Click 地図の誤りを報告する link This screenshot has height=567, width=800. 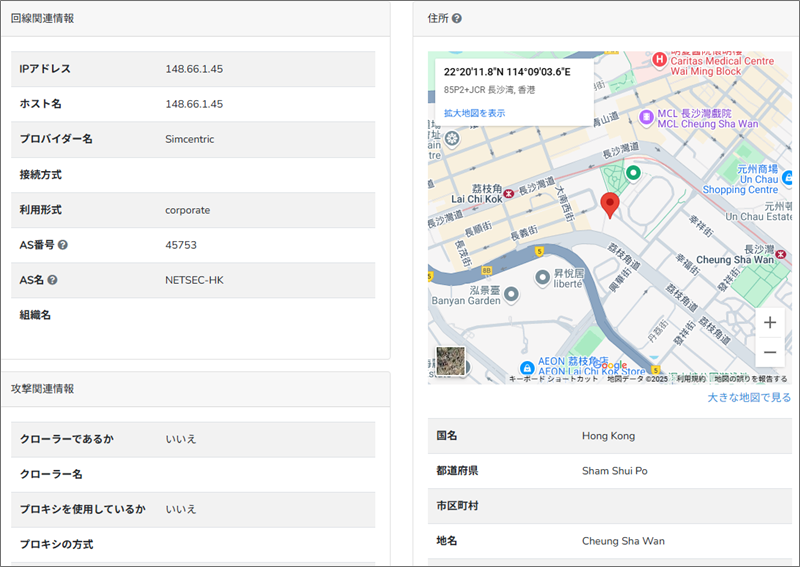[x=750, y=379]
